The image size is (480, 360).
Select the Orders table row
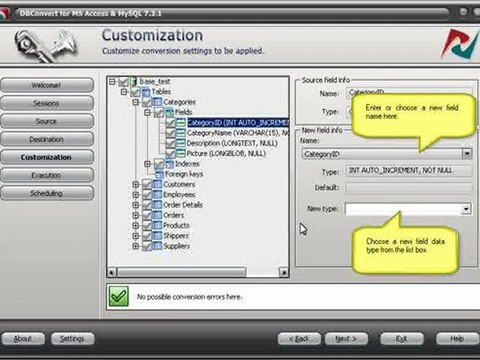click(x=174, y=215)
